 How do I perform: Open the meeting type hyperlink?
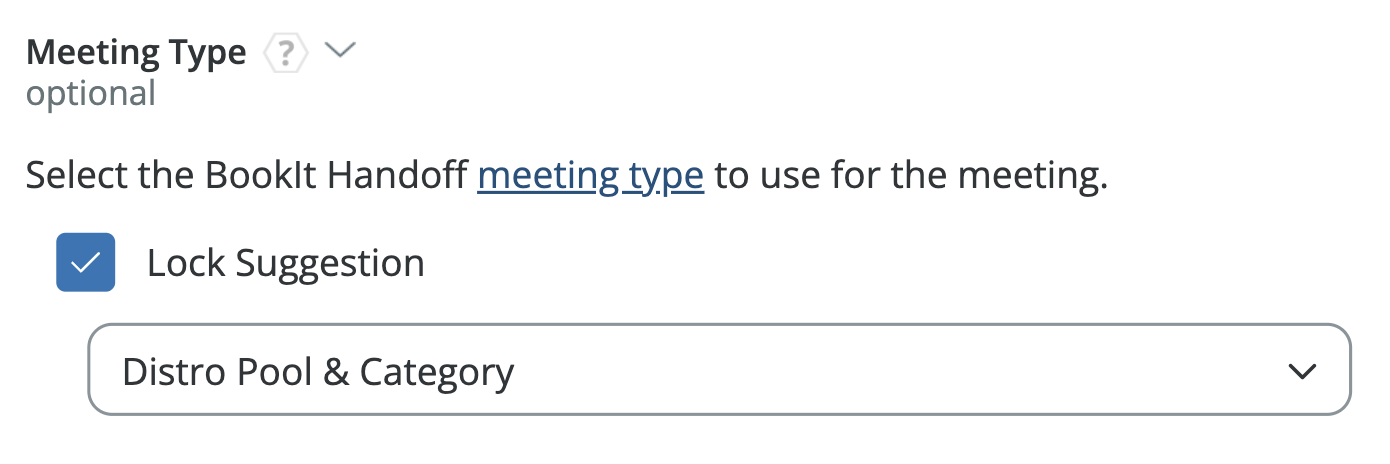(590, 177)
